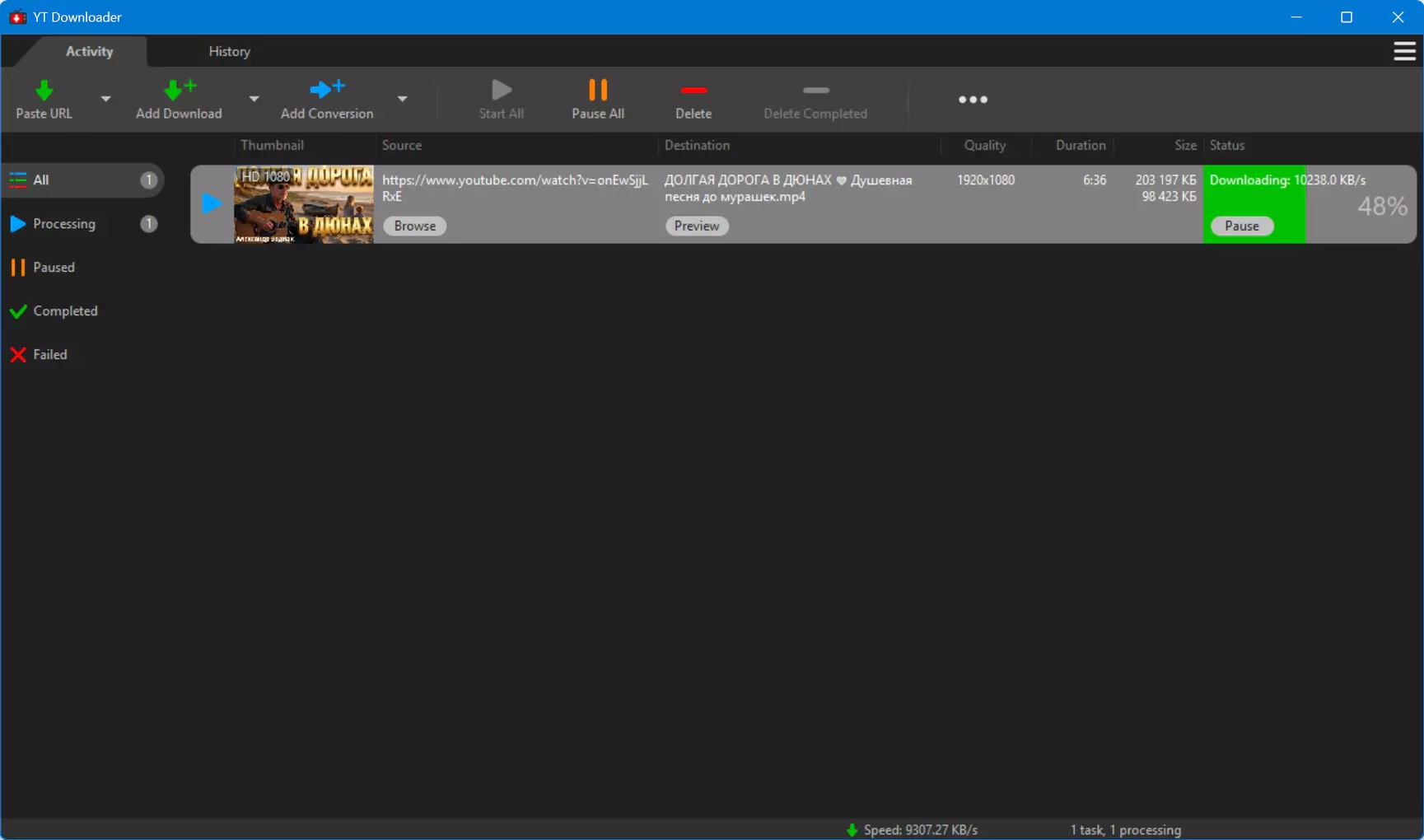Click the YT Downloader app icon in title bar
Viewport: 1424px width, 840px height.
(17, 17)
